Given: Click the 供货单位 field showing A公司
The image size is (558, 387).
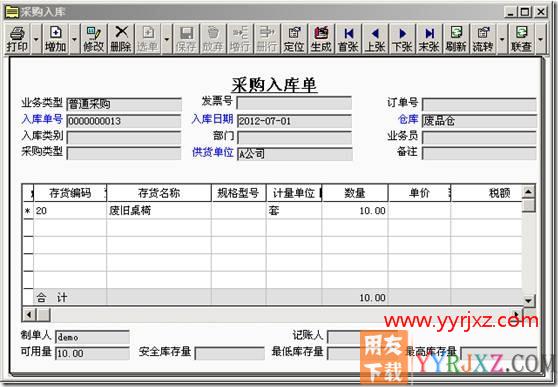Looking at the screenshot, I should (294, 154).
